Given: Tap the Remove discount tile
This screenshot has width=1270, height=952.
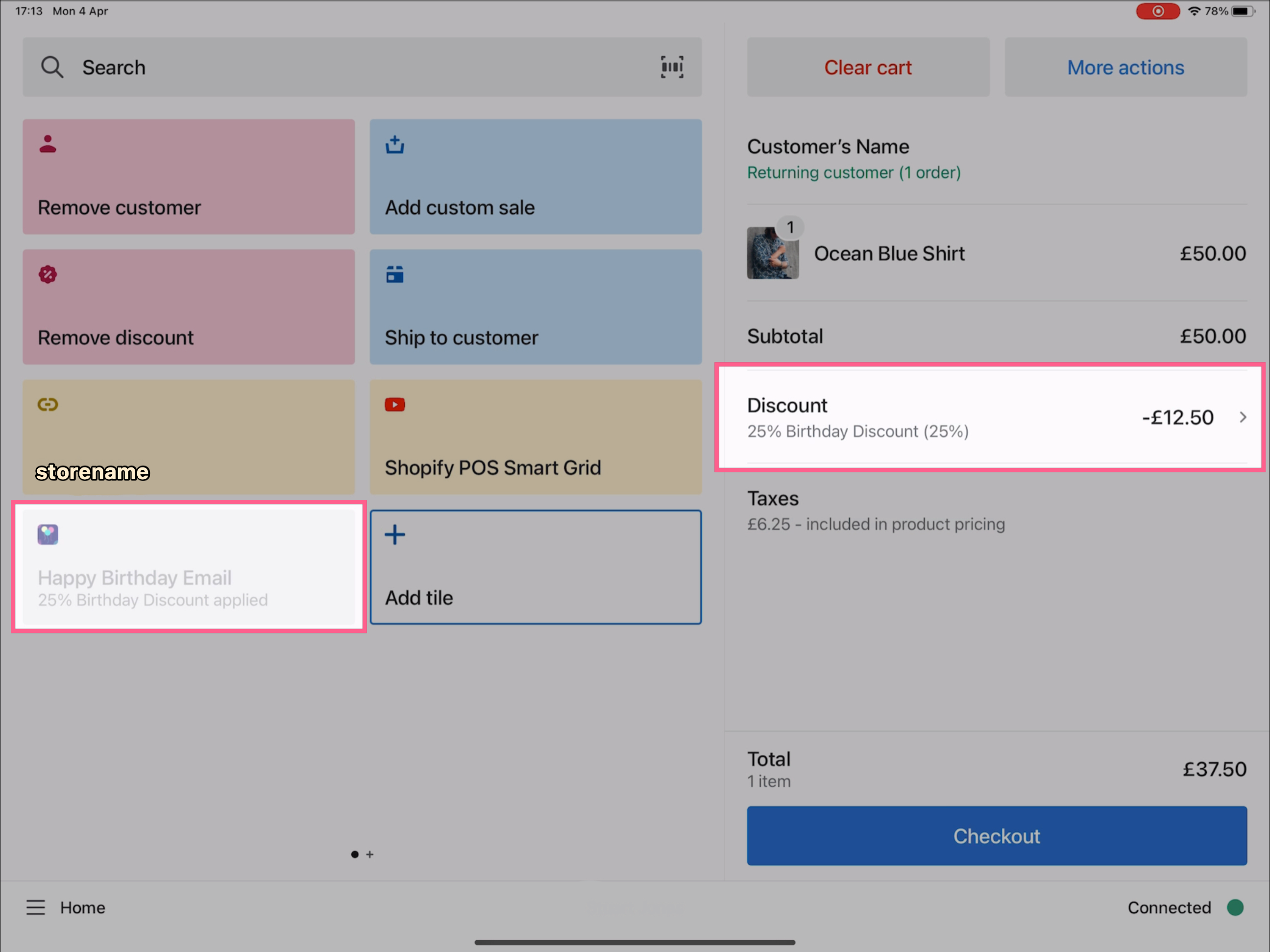Looking at the screenshot, I should 188,307.
